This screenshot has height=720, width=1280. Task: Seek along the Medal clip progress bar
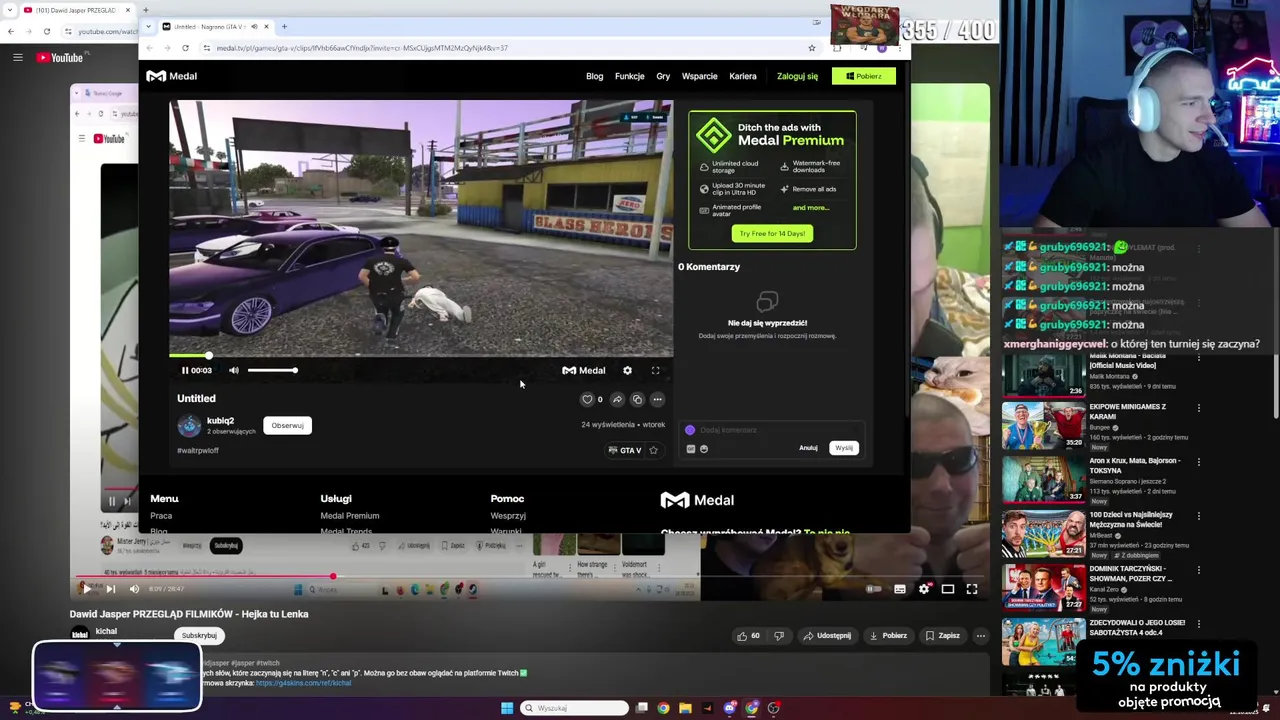[421, 355]
